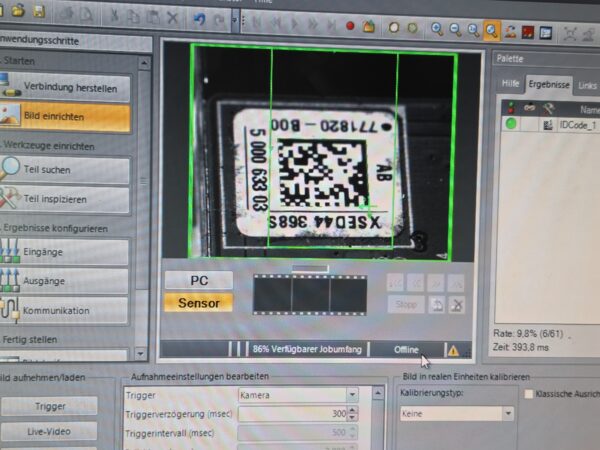Image resolution: width=600 pixels, height=450 pixels.
Task: Switch to the Links tab
Action: 587,86
